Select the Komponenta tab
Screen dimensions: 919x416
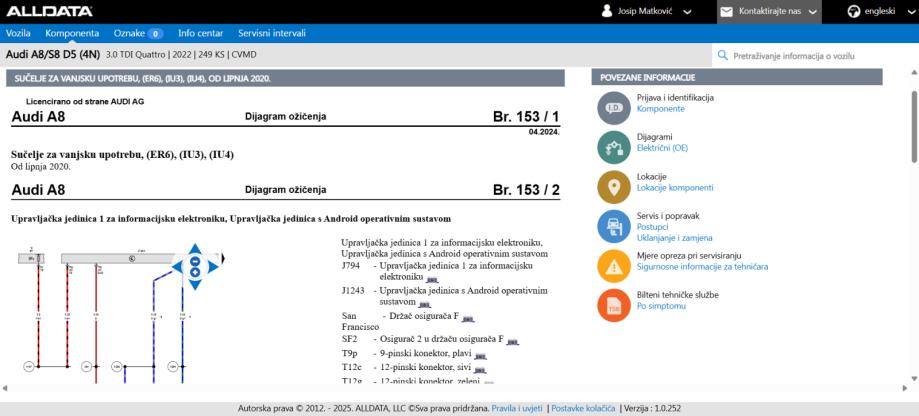pos(72,33)
